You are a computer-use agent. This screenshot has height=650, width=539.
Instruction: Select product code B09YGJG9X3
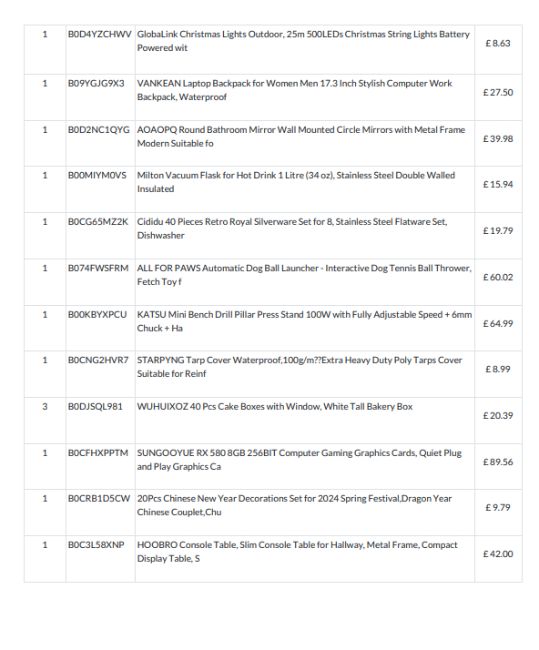pos(96,83)
